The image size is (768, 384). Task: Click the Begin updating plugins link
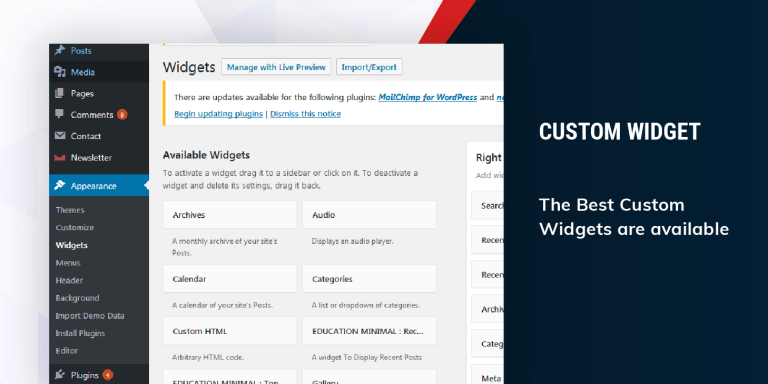point(218,114)
